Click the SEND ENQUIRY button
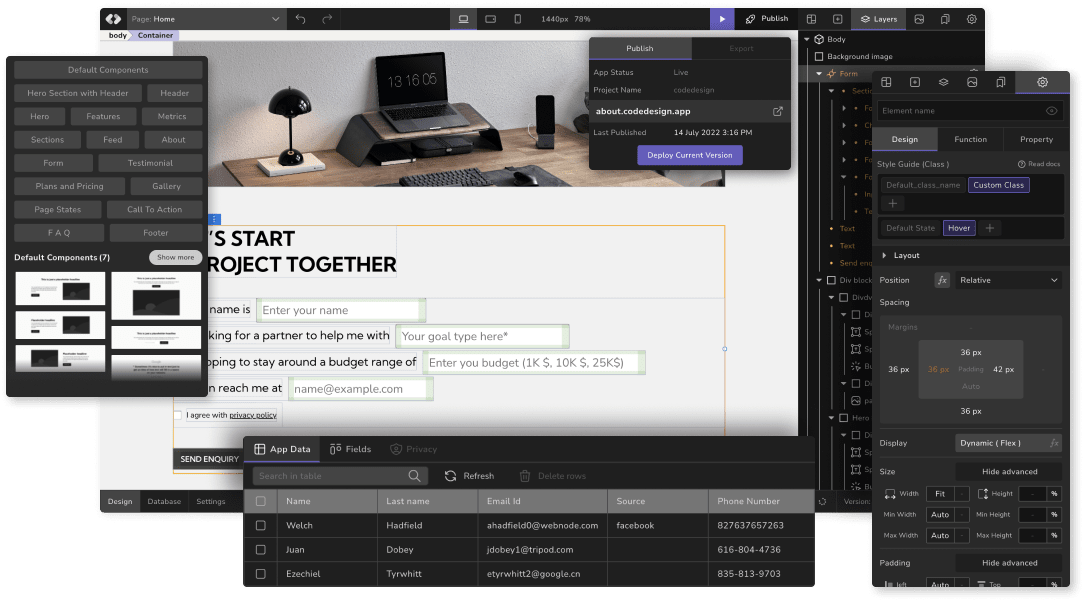This screenshot has width=1084, height=601. click(209, 459)
